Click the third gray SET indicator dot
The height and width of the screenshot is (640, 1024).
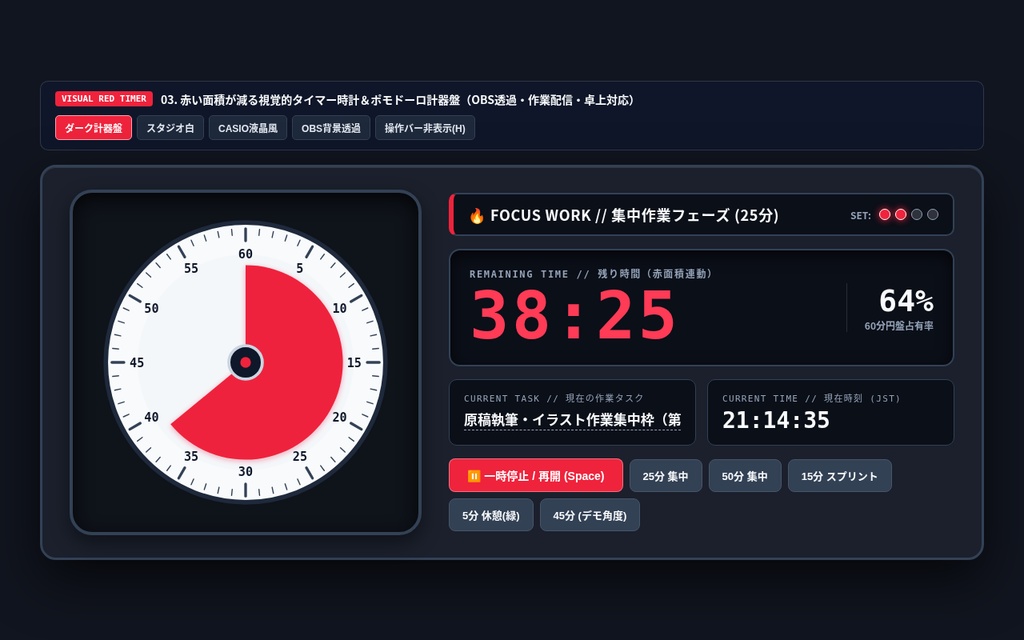[x=917, y=214]
